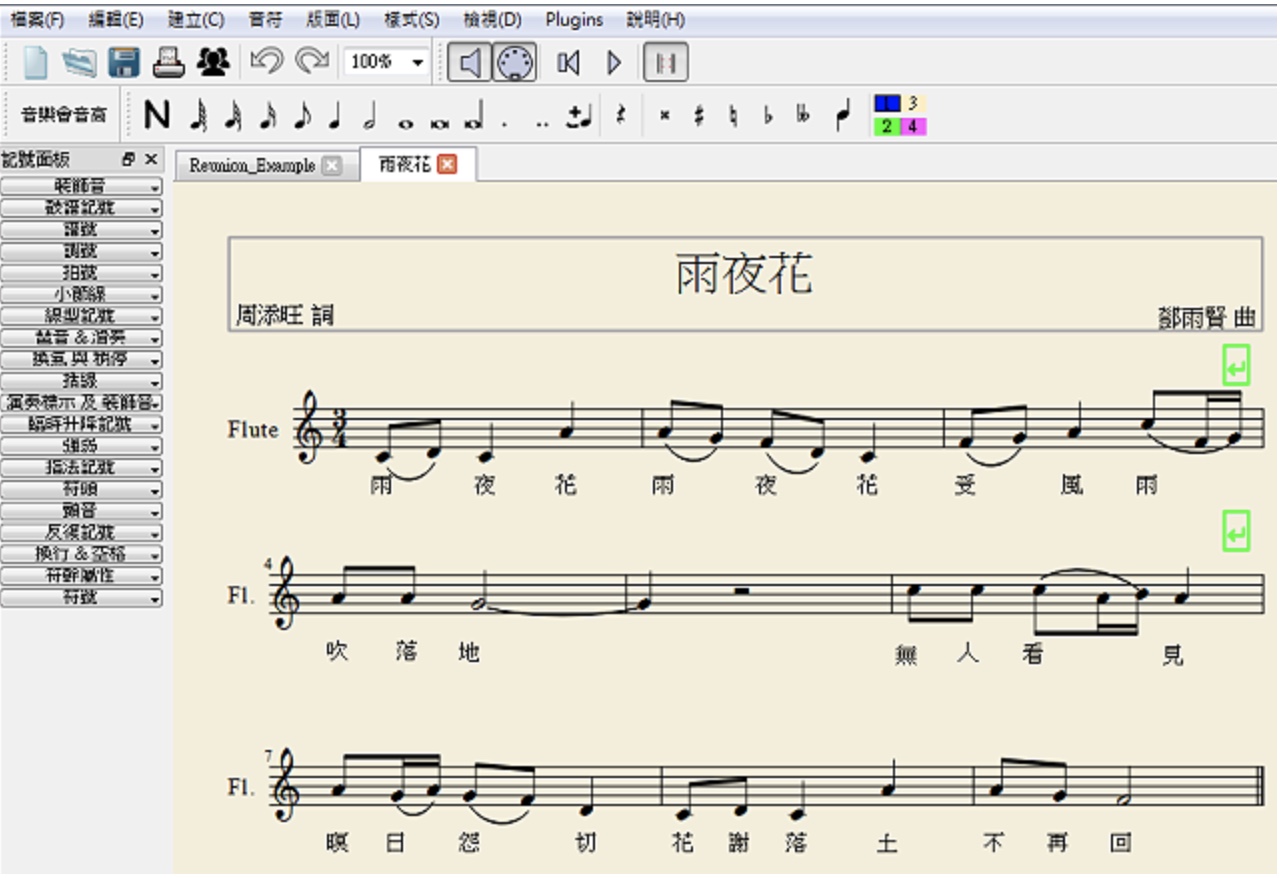
Task: Apply the double sharp accidental
Action: point(664,116)
